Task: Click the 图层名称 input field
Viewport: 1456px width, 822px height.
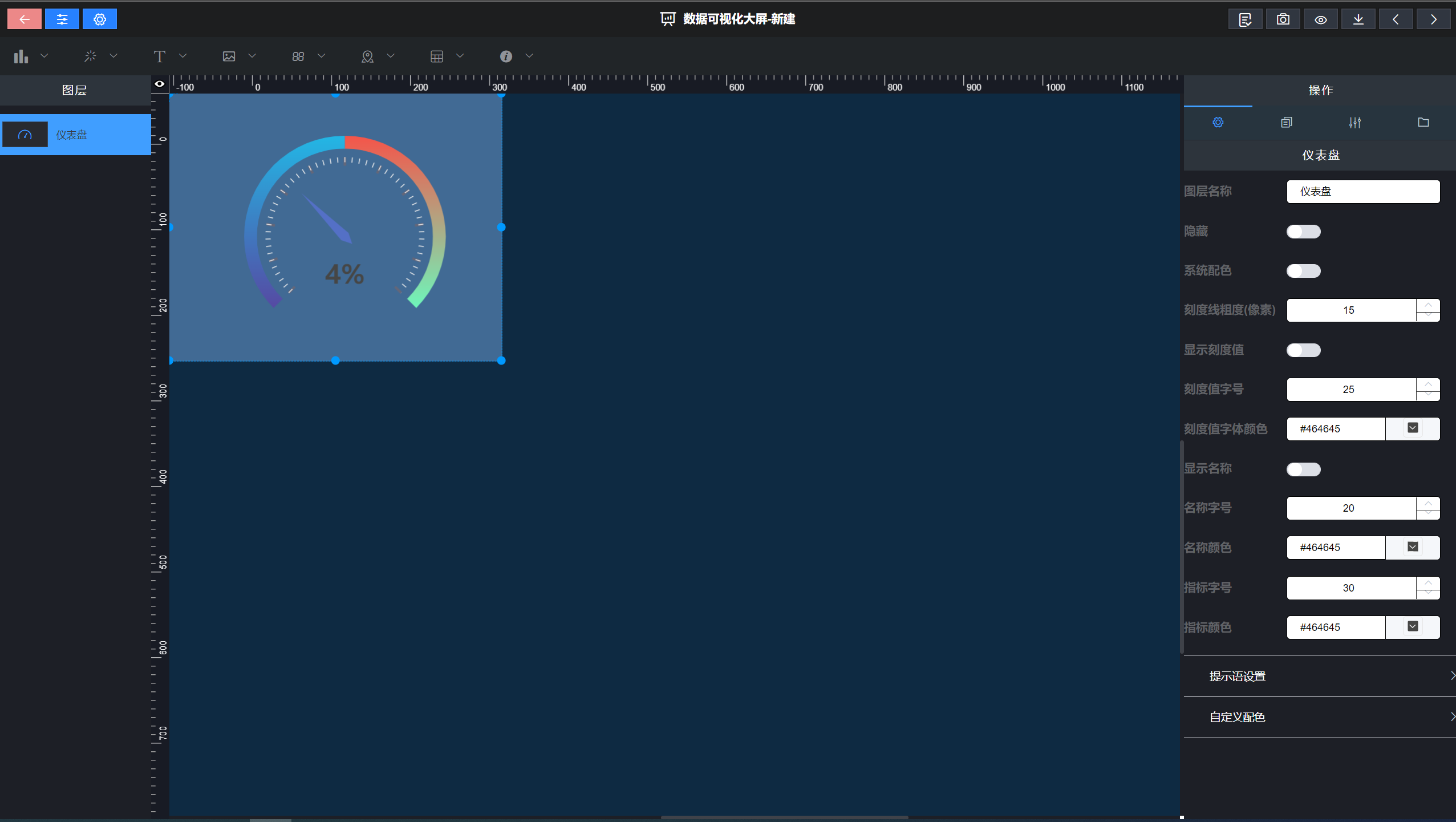Action: coord(1363,192)
